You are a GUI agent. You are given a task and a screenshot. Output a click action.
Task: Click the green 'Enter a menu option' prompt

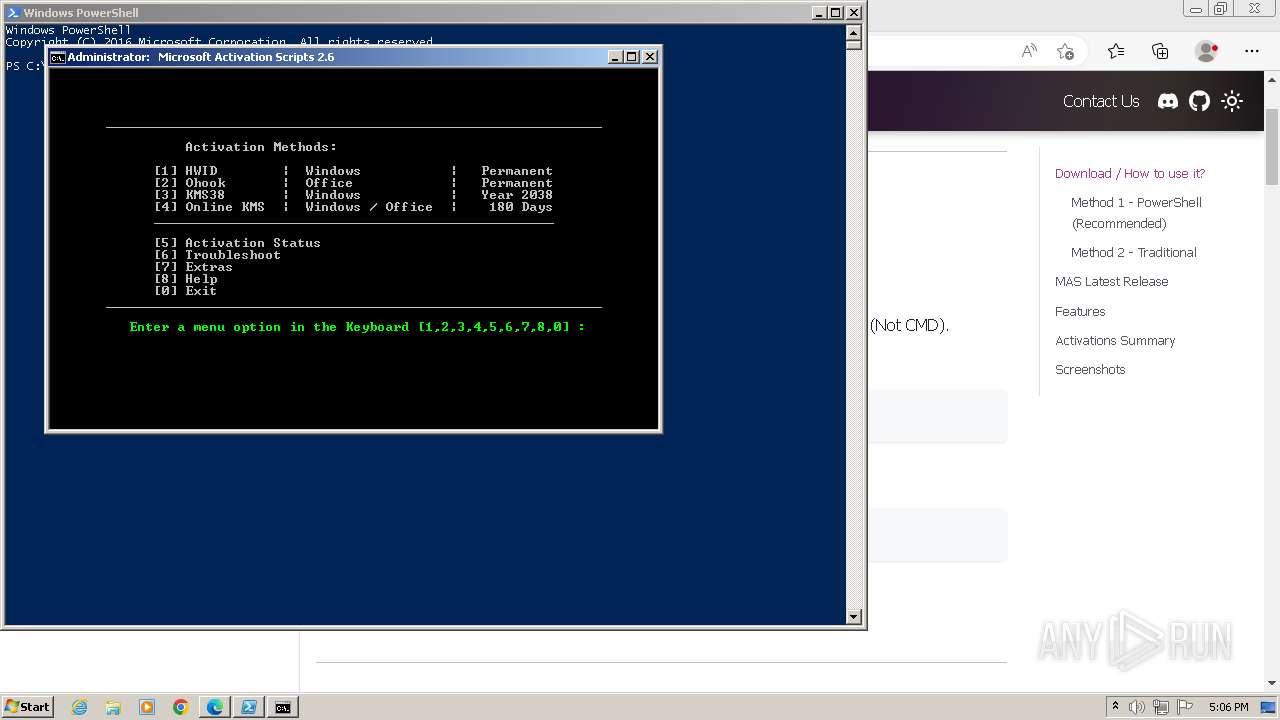357,327
